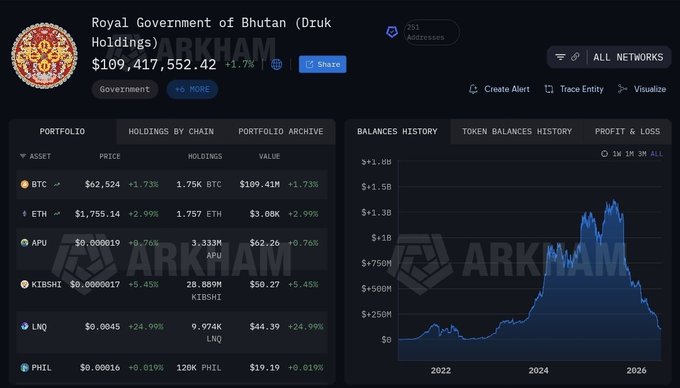Set chart range to 3M
The width and height of the screenshot is (680, 388).
coord(642,154)
